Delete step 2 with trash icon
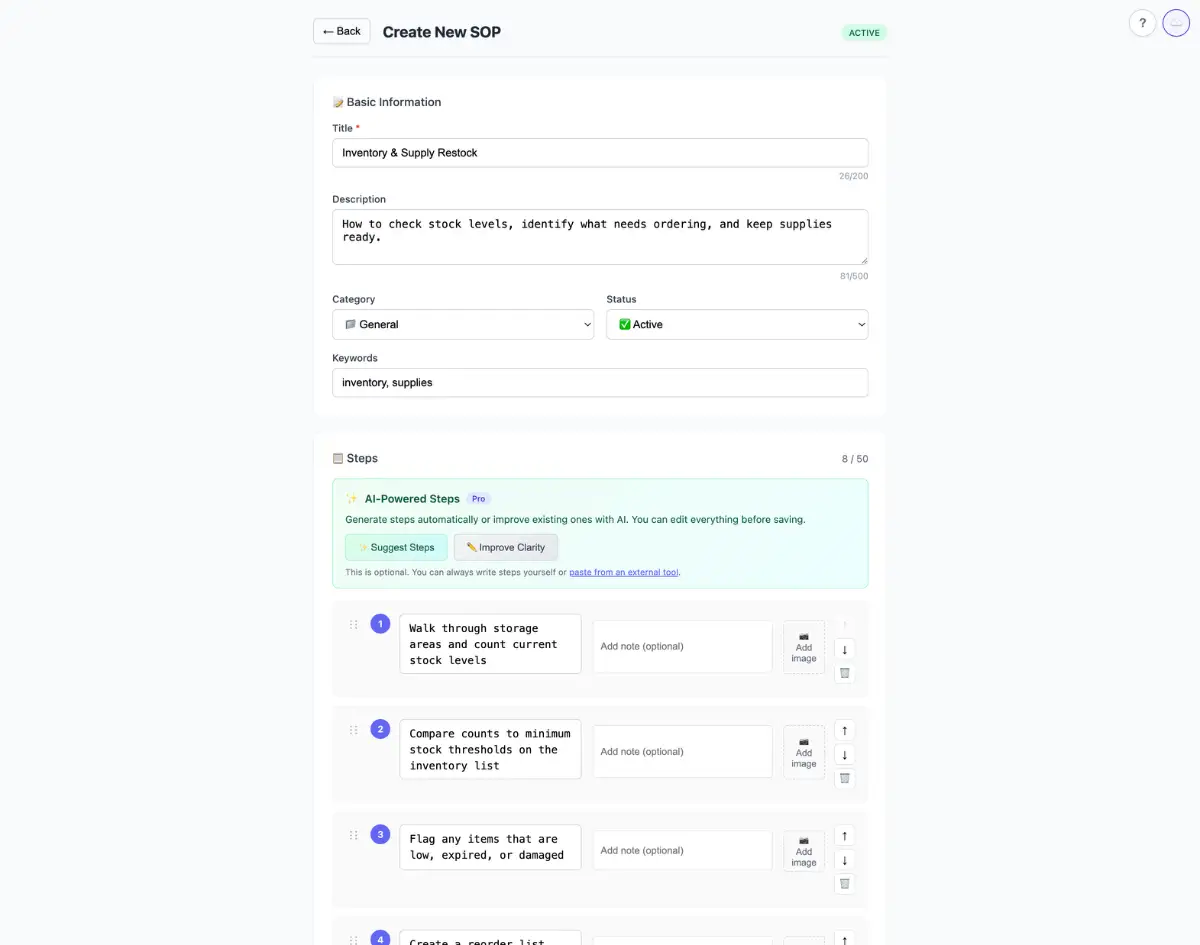The image size is (1200, 945). pyautogui.click(x=845, y=778)
